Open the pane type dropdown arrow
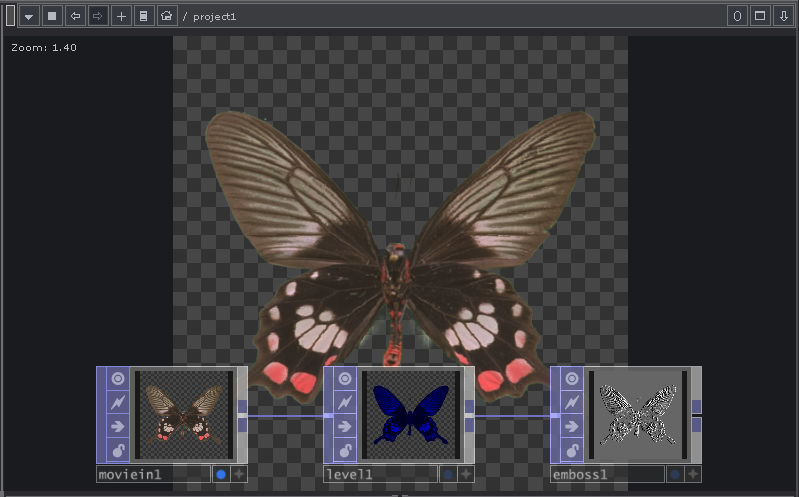Viewport: 799px width, 497px height. click(x=28, y=16)
